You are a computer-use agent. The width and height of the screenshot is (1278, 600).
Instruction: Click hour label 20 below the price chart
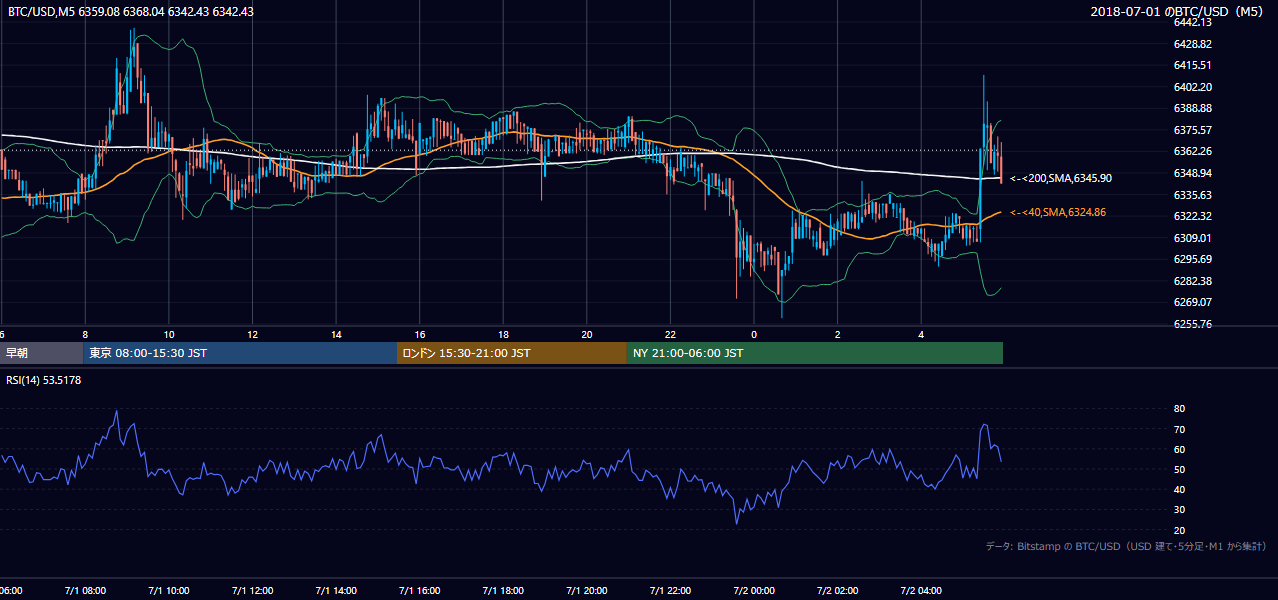[x=587, y=334]
